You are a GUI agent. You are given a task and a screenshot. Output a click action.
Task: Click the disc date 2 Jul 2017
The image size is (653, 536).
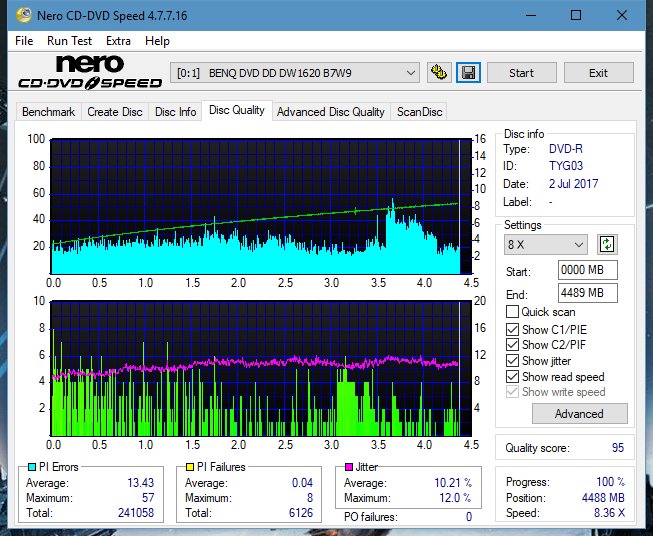pos(573,184)
